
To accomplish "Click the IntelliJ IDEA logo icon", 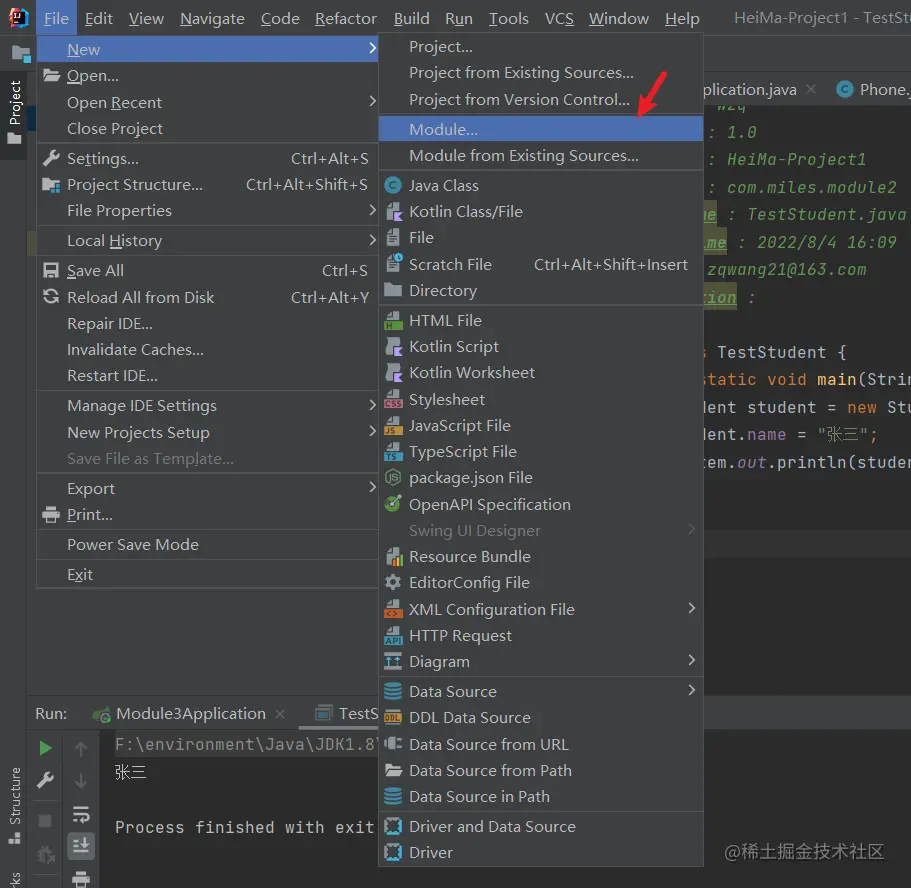I will pos(19,18).
